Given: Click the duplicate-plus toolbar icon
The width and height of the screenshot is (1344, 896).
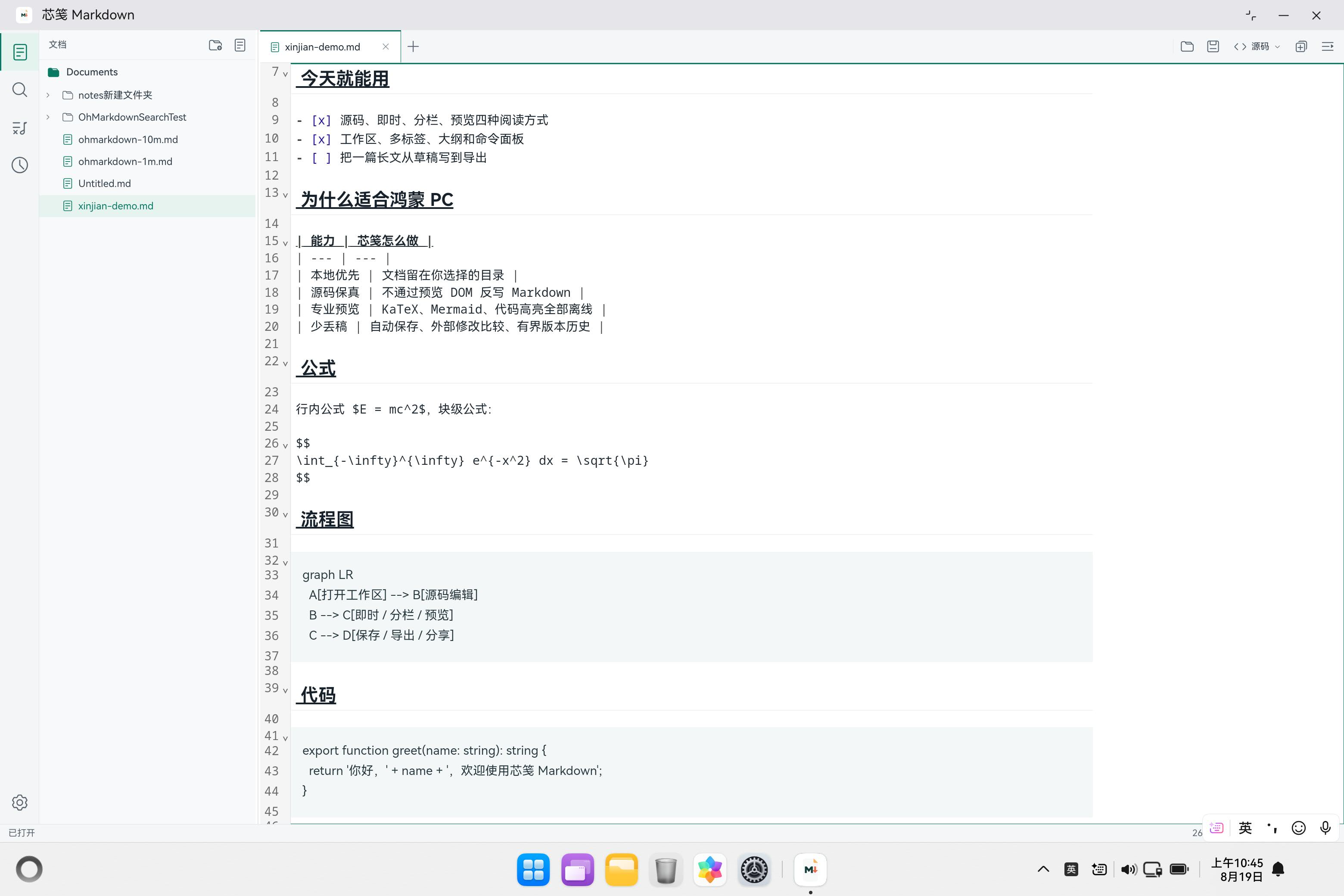Looking at the screenshot, I should click(1301, 46).
